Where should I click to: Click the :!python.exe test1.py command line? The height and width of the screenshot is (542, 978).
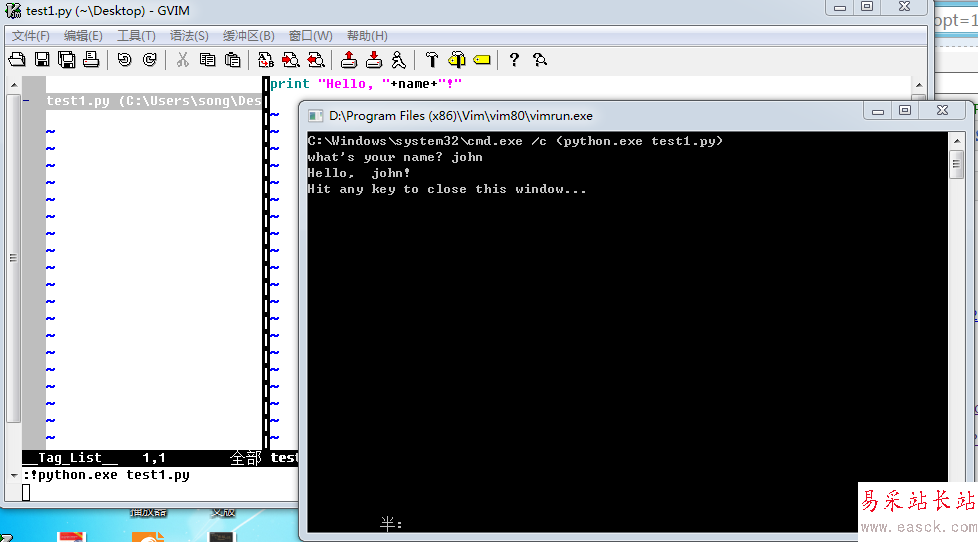(x=106, y=475)
